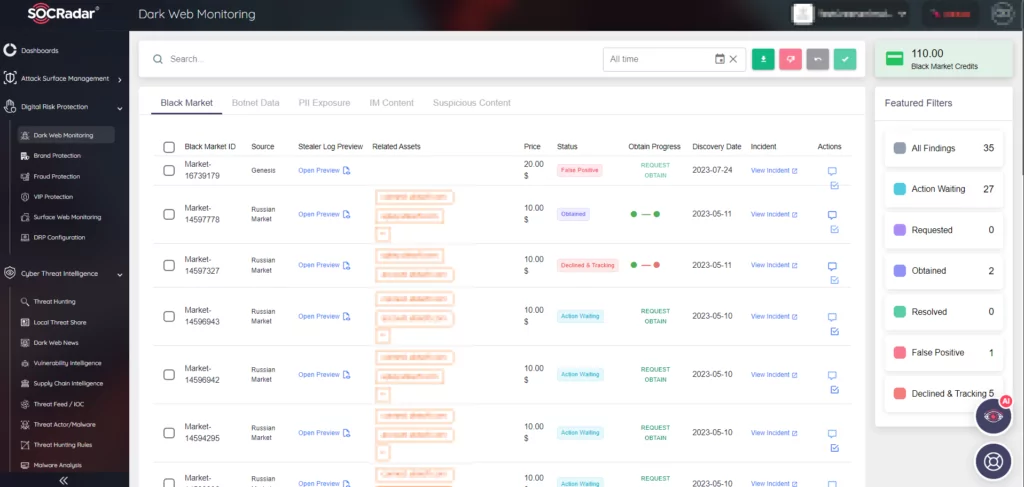Open the AI assistant eye floating button
The height and width of the screenshot is (487, 1024).
(993, 416)
